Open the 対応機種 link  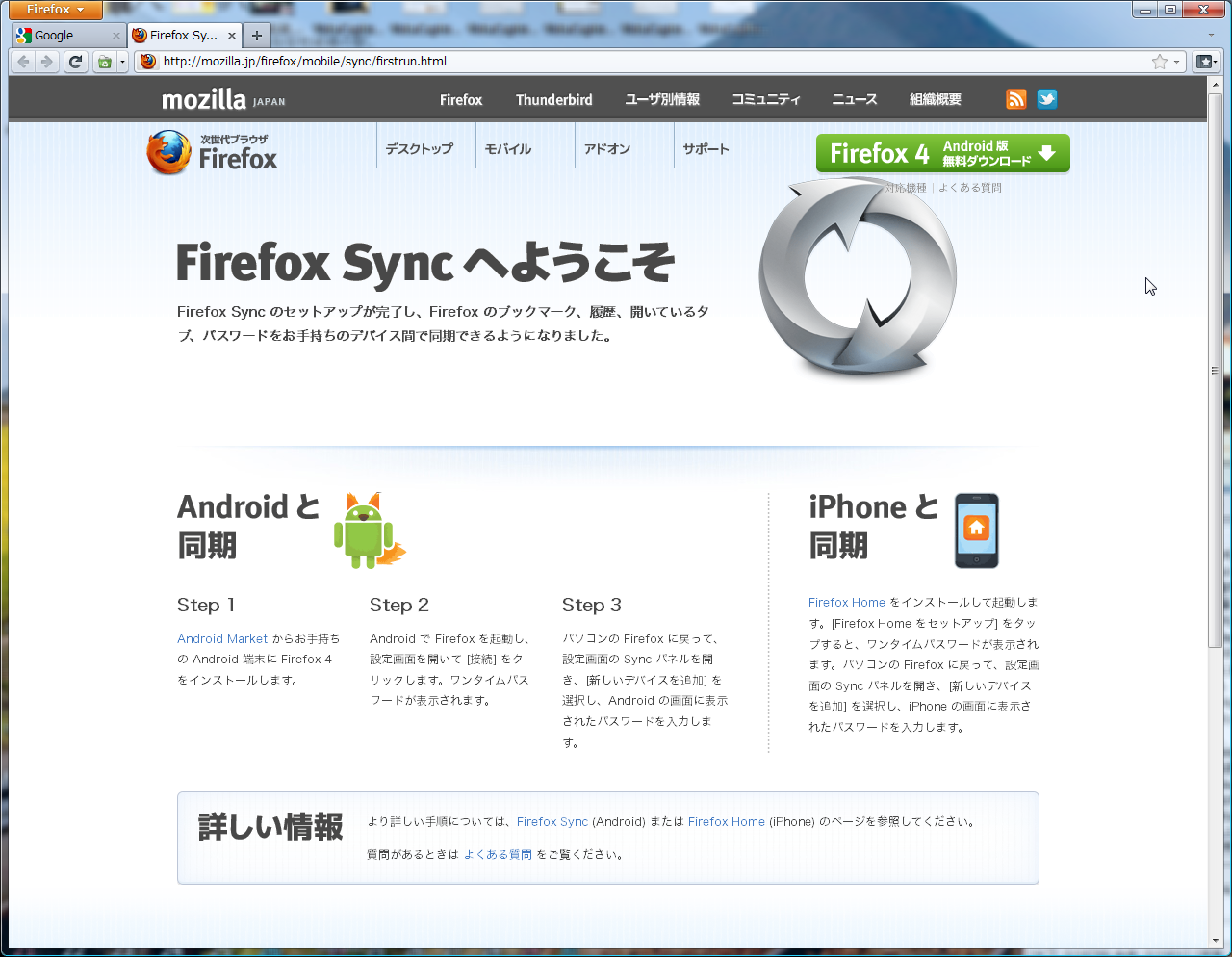point(906,188)
